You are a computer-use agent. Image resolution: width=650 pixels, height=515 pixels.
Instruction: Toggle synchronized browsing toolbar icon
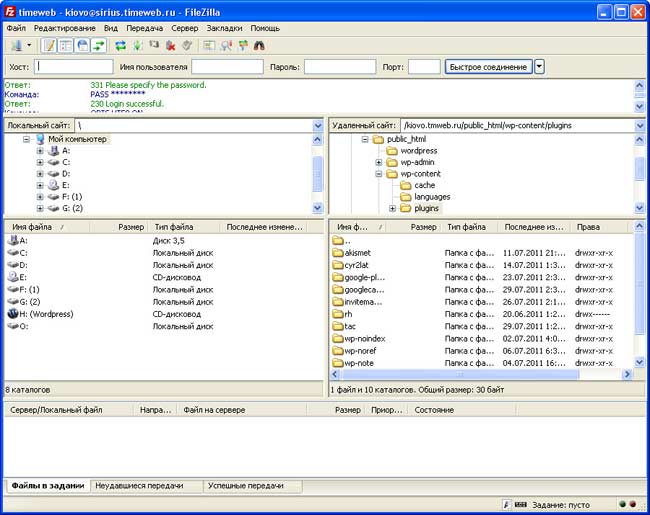pos(243,45)
